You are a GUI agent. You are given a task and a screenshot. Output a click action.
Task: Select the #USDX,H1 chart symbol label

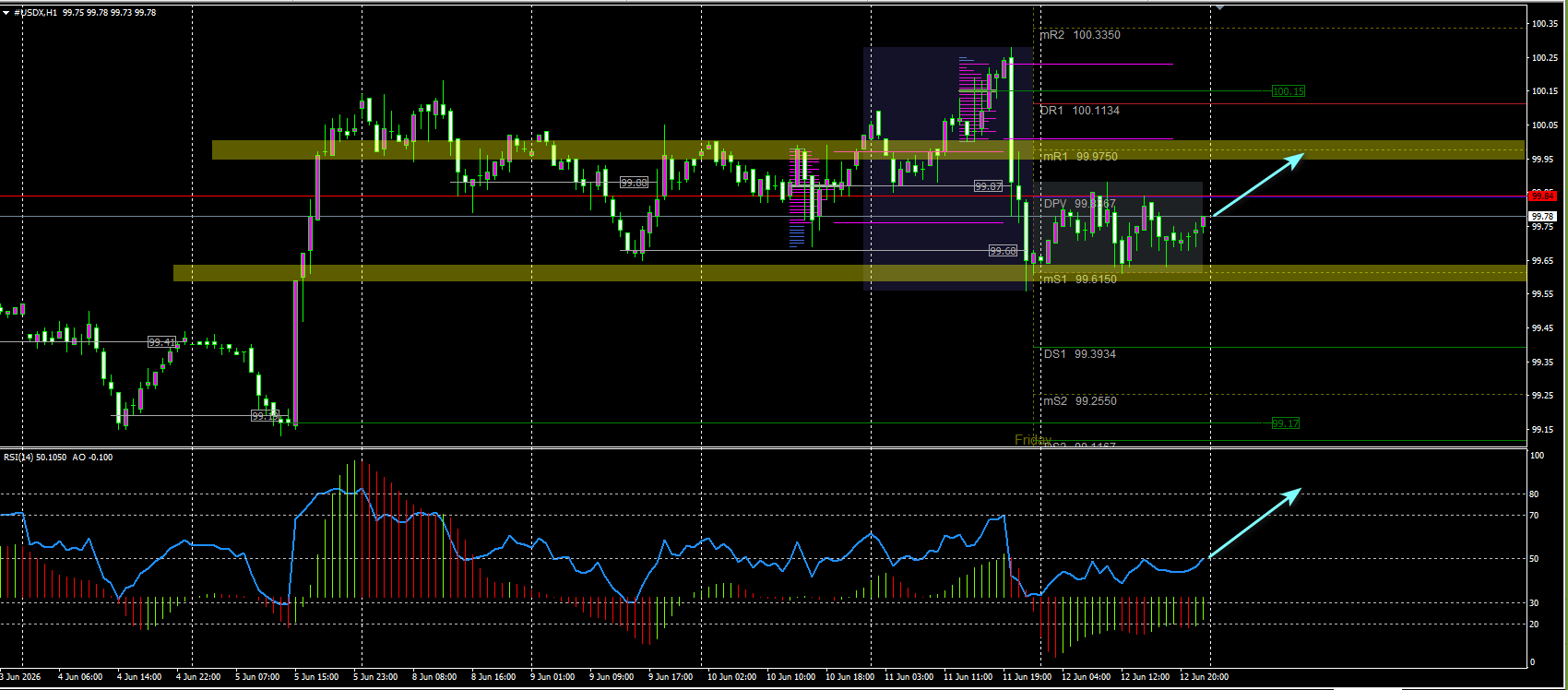pos(36,13)
